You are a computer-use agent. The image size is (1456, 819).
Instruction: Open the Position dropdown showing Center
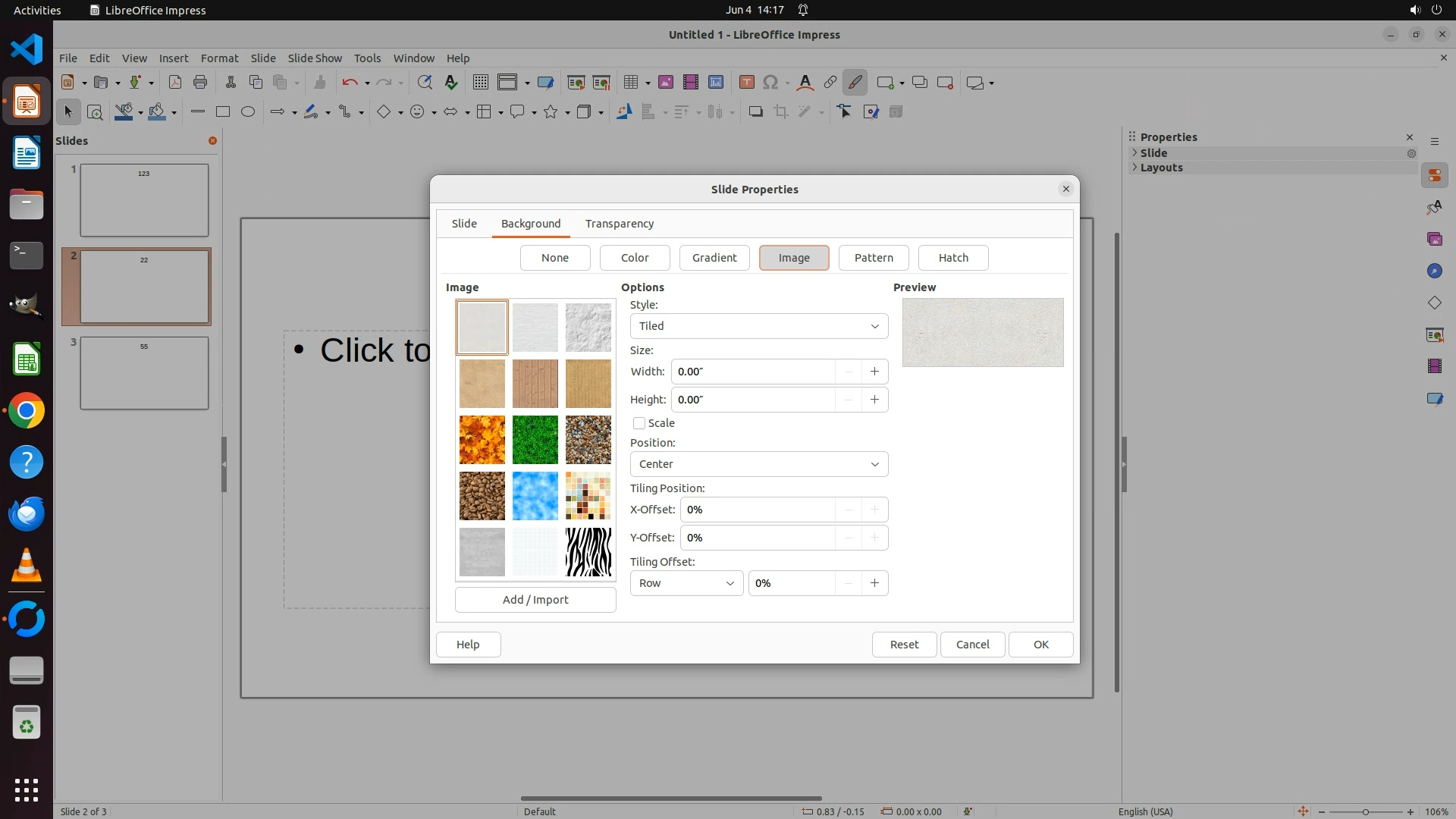[x=758, y=464]
